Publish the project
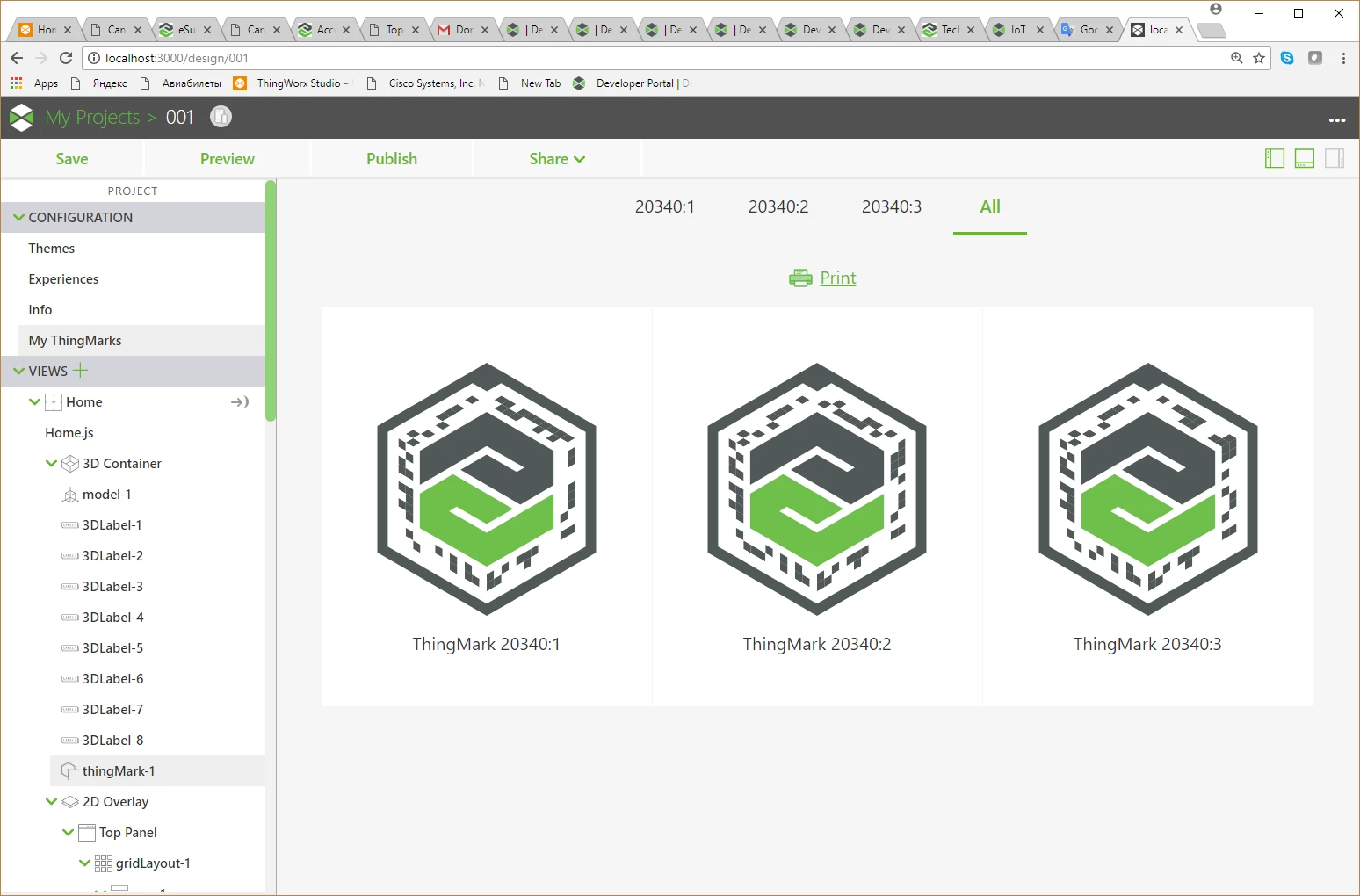The image size is (1360, 896). coord(392,159)
